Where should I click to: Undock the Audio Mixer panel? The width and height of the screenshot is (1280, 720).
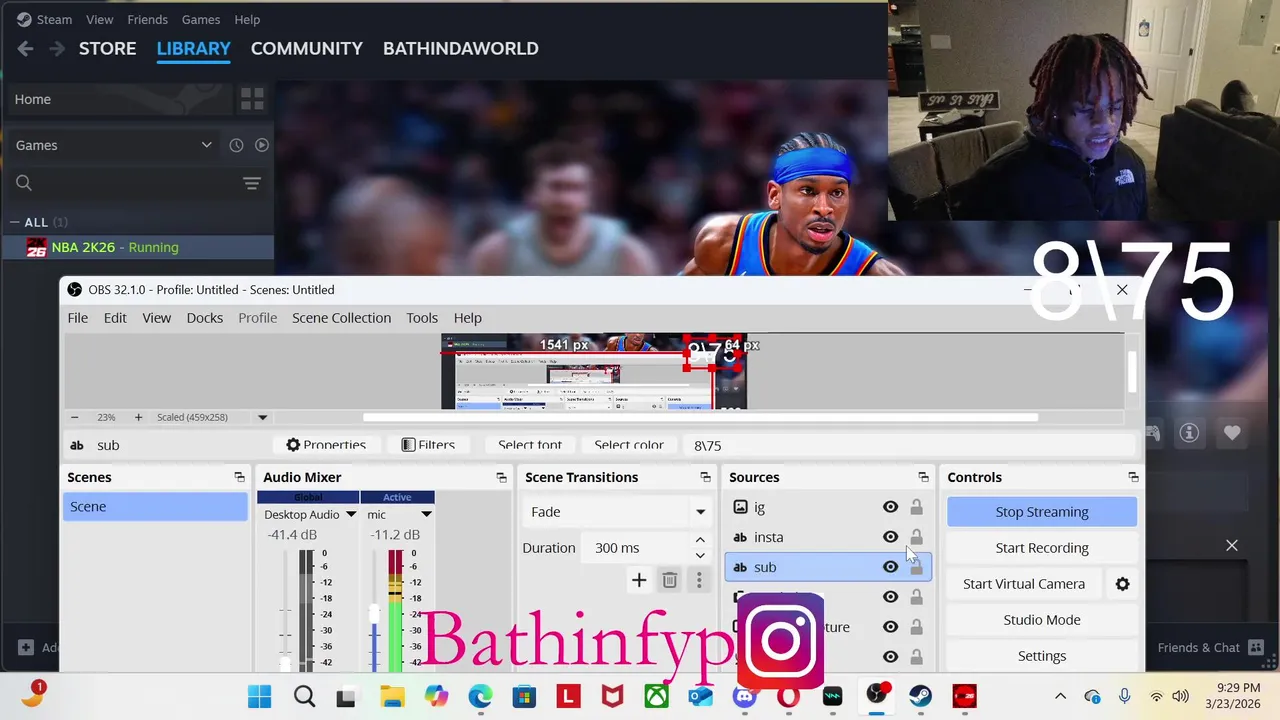click(x=501, y=477)
